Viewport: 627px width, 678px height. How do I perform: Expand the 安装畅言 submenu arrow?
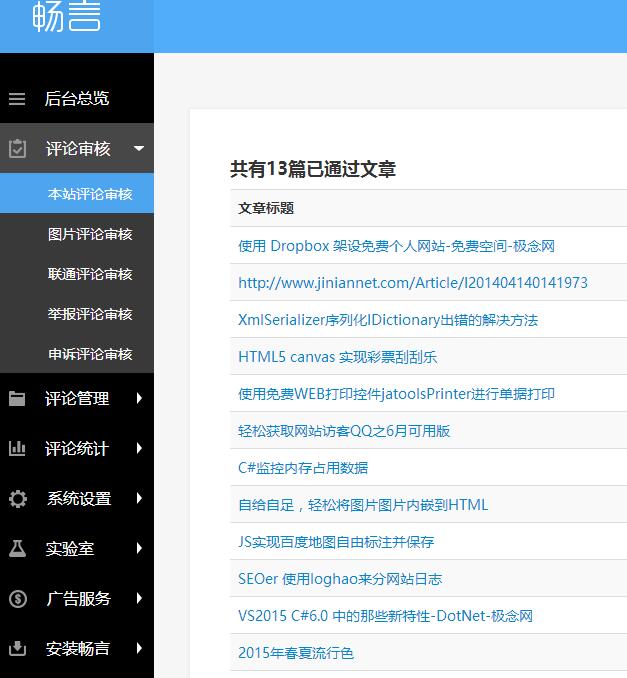(139, 648)
